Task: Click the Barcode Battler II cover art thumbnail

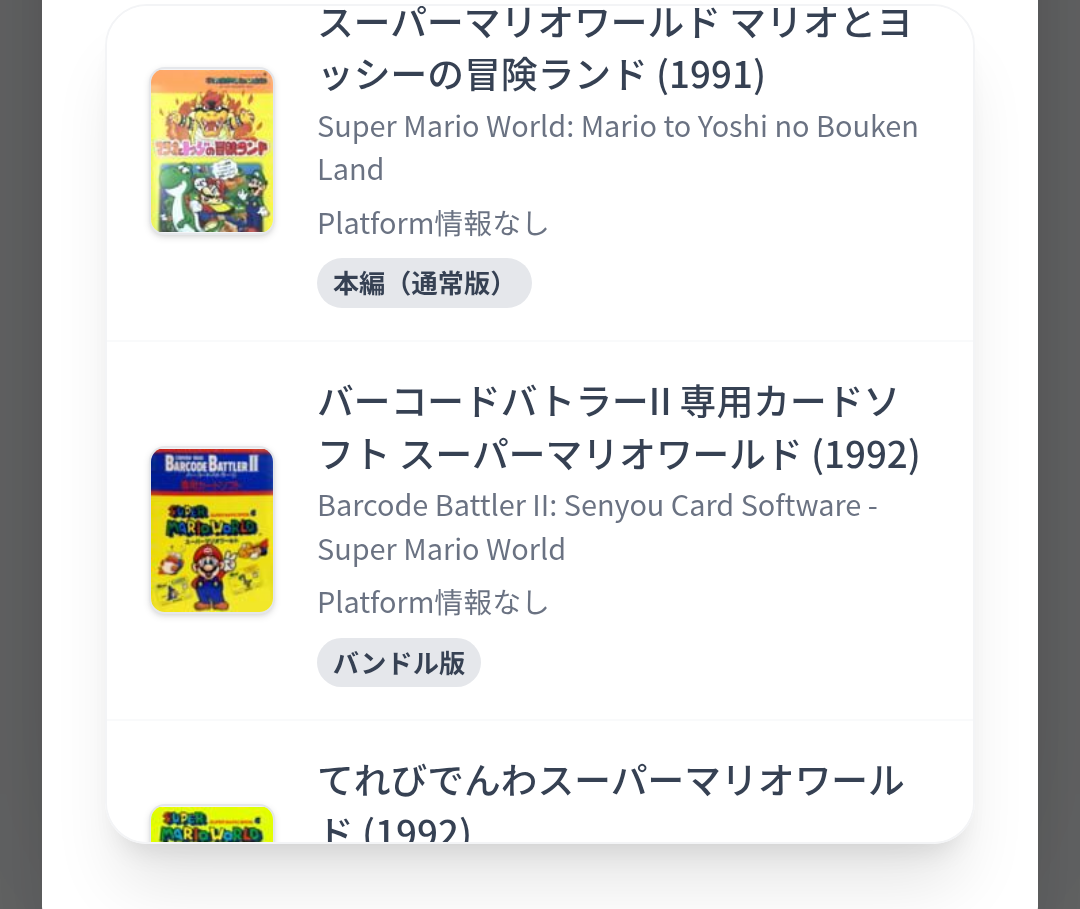Action: pyautogui.click(x=212, y=530)
